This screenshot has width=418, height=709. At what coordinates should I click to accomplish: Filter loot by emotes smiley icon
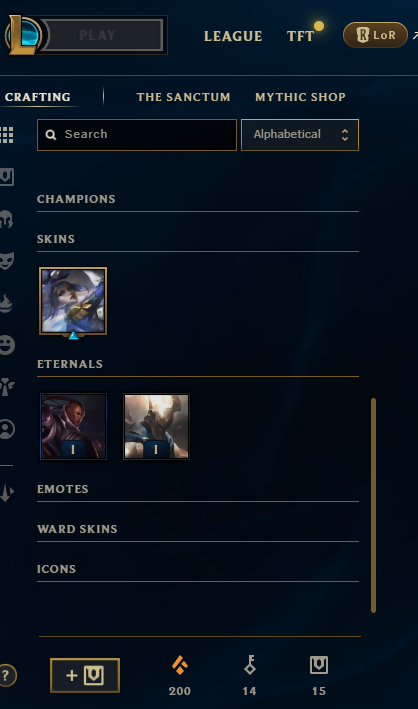pyautogui.click(x=7, y=345)
